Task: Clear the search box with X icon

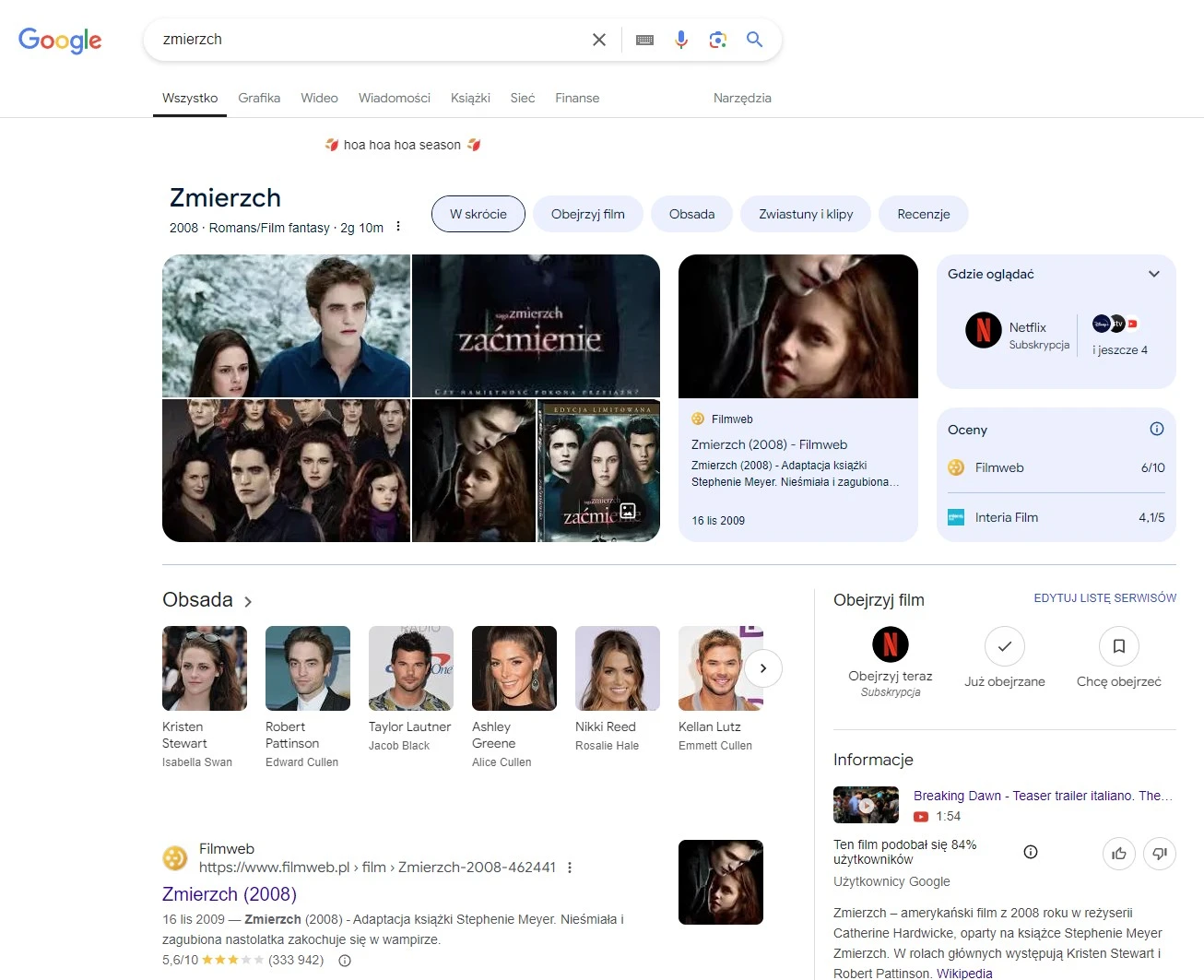Action: tap(599, 40)
